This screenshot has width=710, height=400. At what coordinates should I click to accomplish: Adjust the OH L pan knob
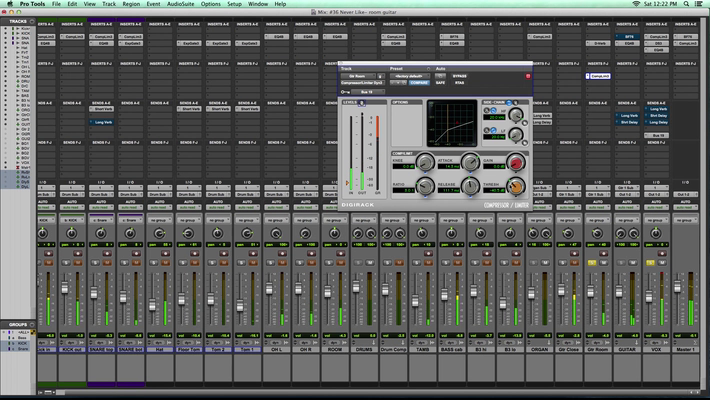click(x=276, y=233)
